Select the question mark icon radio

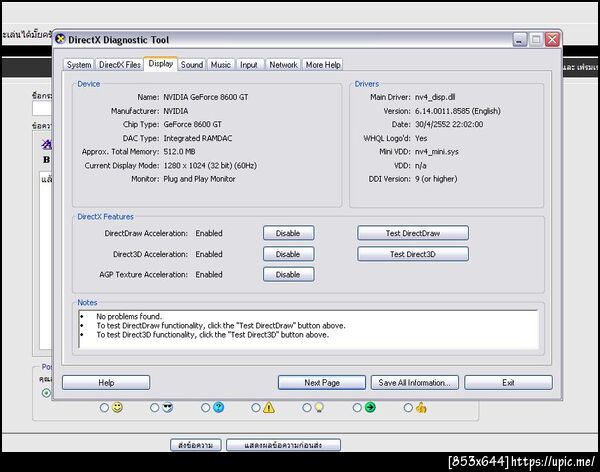[205, 408]
